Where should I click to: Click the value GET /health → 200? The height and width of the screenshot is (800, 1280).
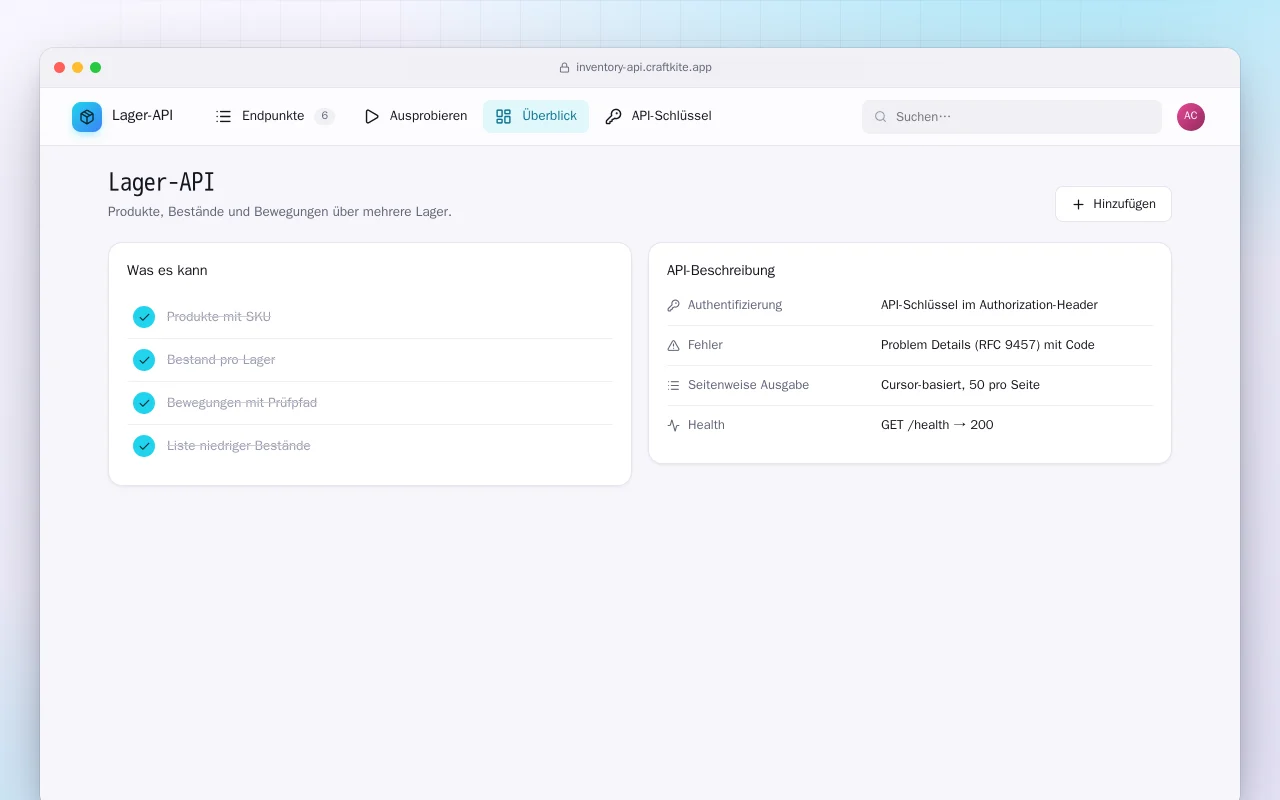(937, 425)
